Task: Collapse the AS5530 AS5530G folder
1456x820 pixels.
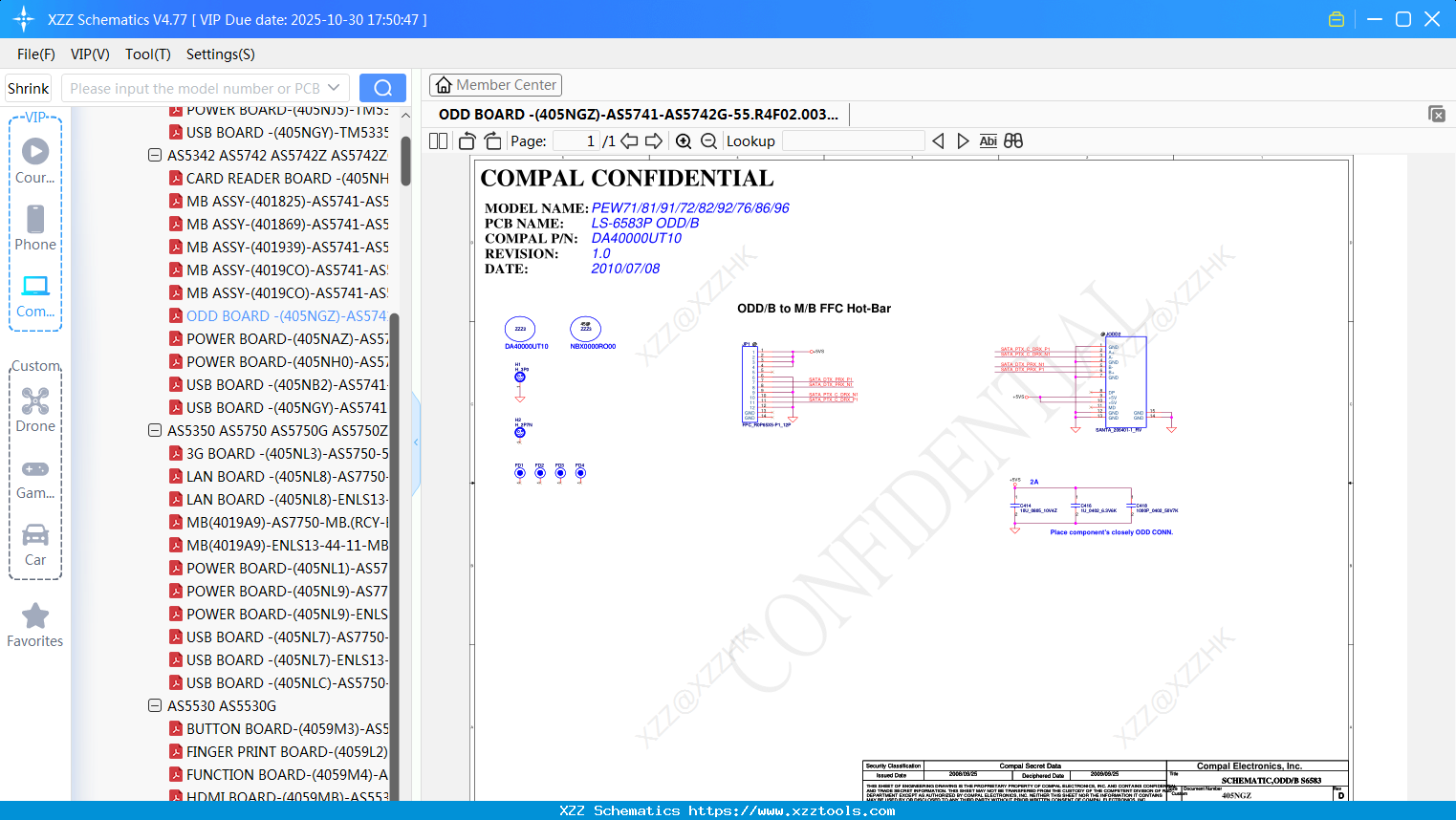Action: pos(155,705)
